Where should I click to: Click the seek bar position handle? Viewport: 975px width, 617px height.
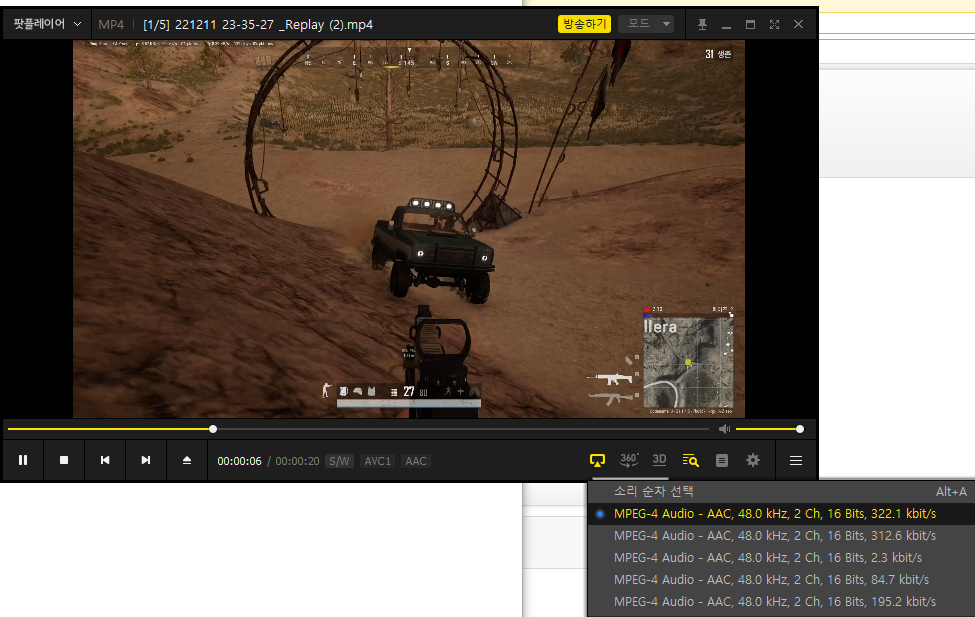(213, 429)
